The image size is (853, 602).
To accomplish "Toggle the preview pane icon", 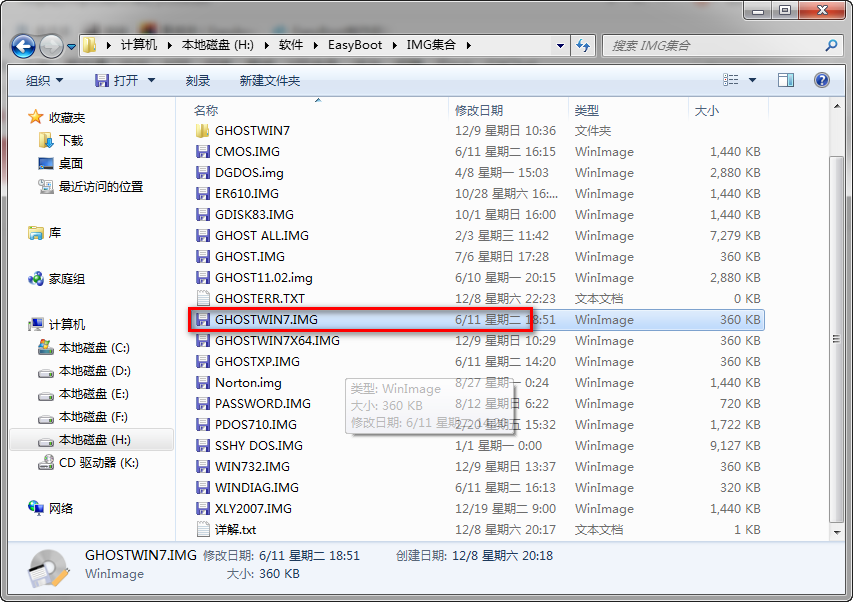I will tap(786, 80).
